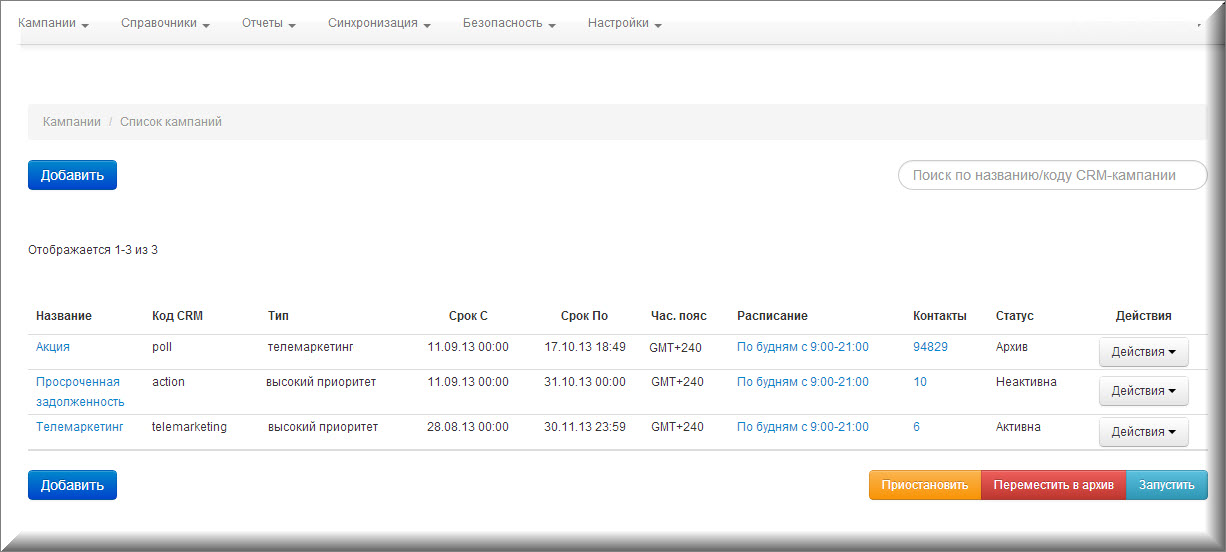Image resolution: width=1226 pixels, height=552 pixels.
Task: Focus the CRM campaign search field
Action: pos(1052,175)
